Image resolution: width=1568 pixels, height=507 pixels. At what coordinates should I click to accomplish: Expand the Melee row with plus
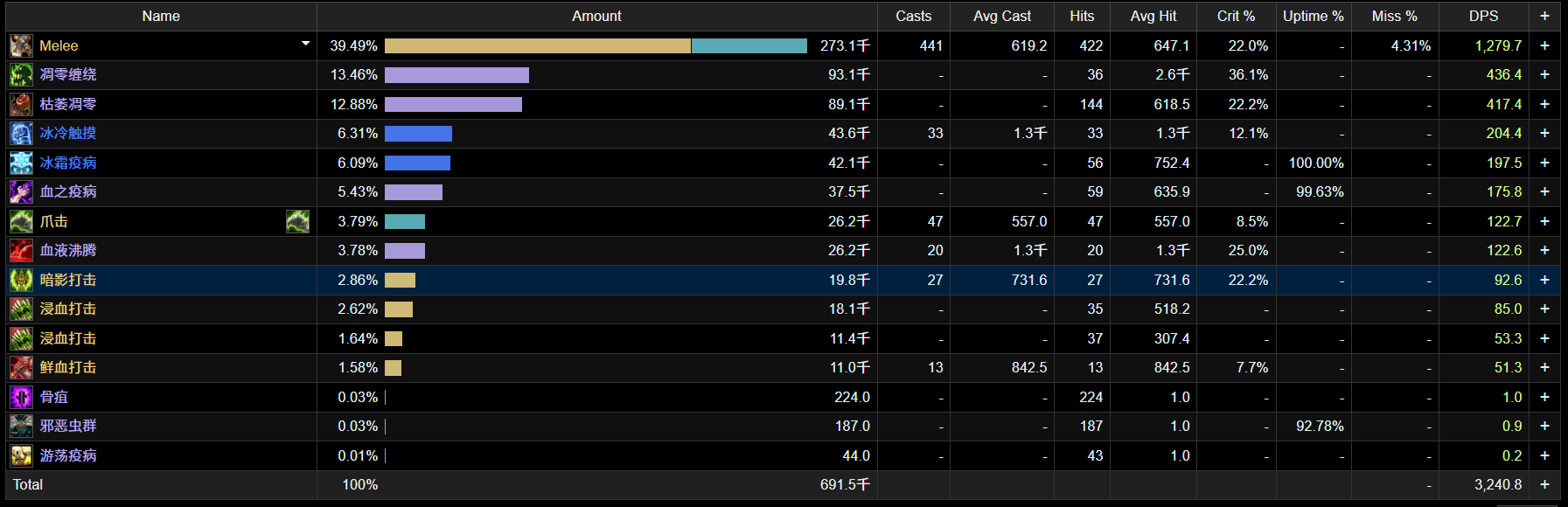(x=1544, y=45)
